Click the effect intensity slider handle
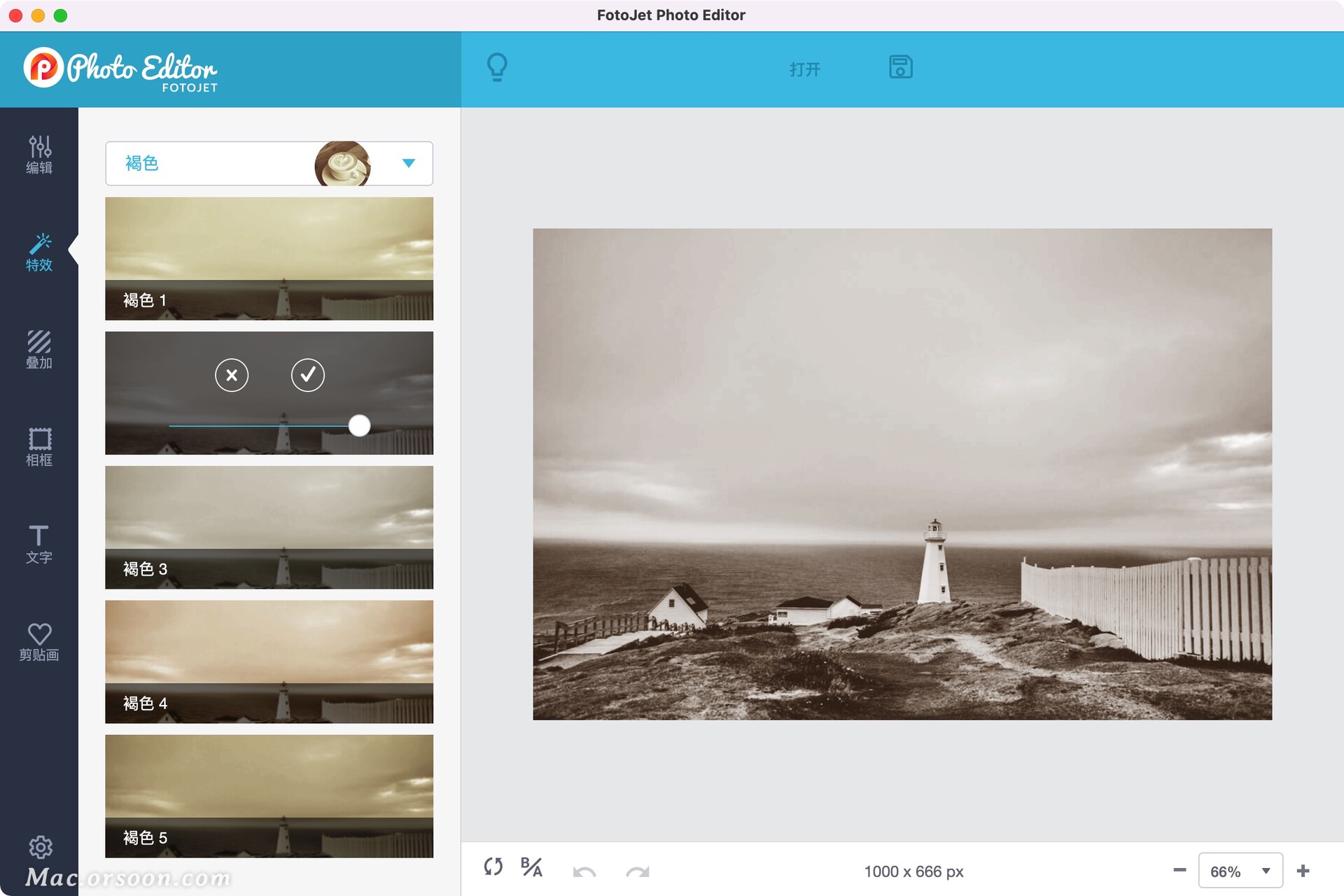This screenshot has width=1344, height=896. pyautogui.click(x=359, y=426)
